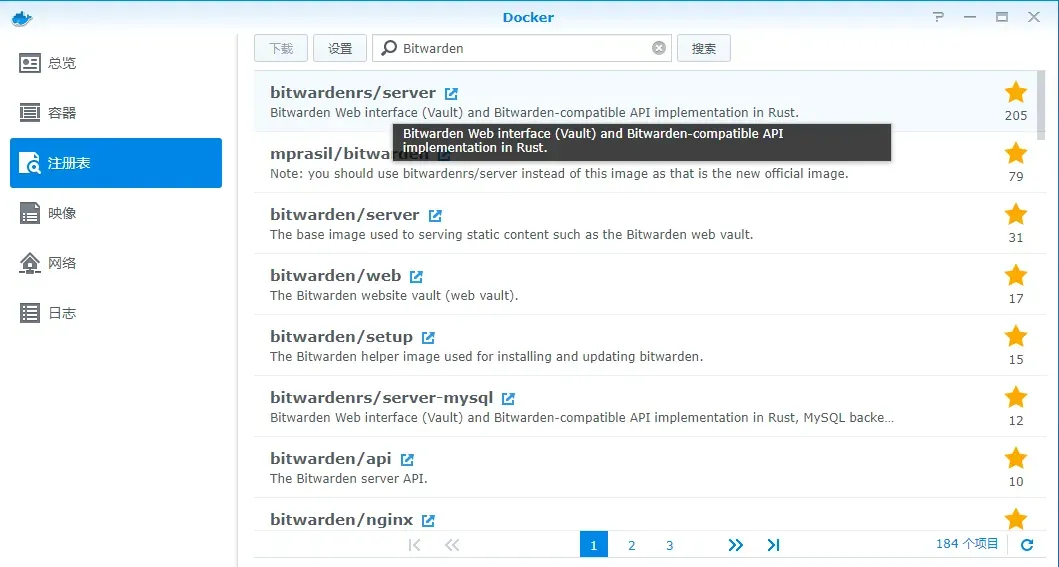Open external link for bitwarden/web
The height and width of the screenshot is (567, 1059).
point(416,276)
